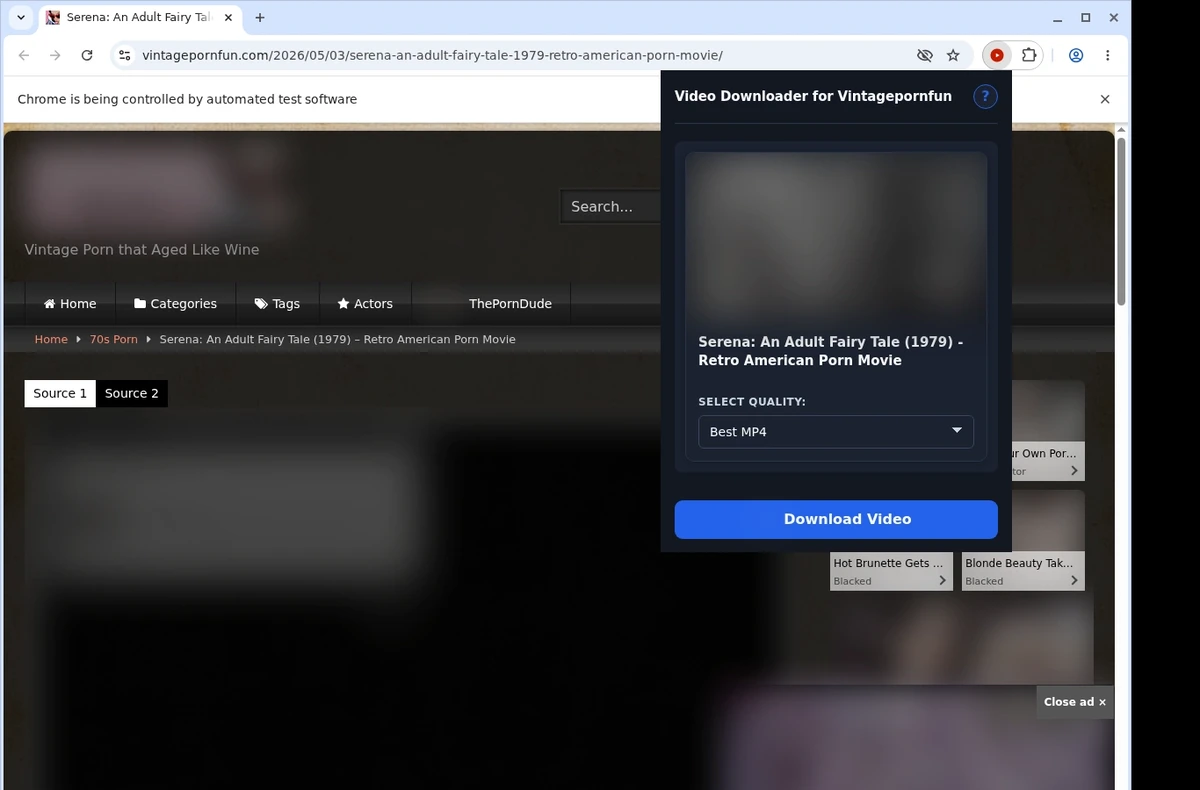Dismiss the automated test software infobar
1200x790 pixels.
coord(1105,99)
